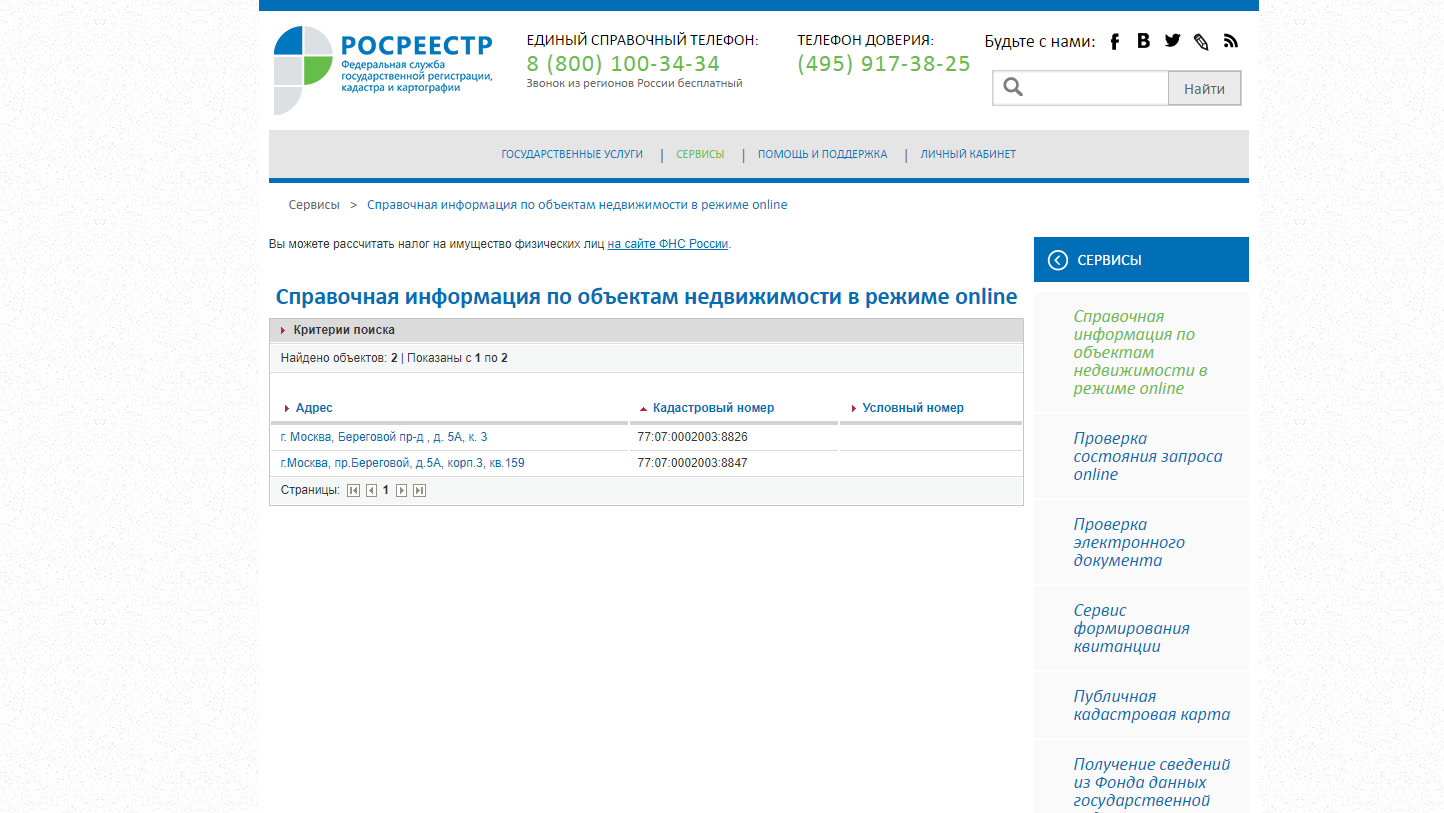Open the RSS feed icon
This screenshot has height=813, width=1444.
1231,41
